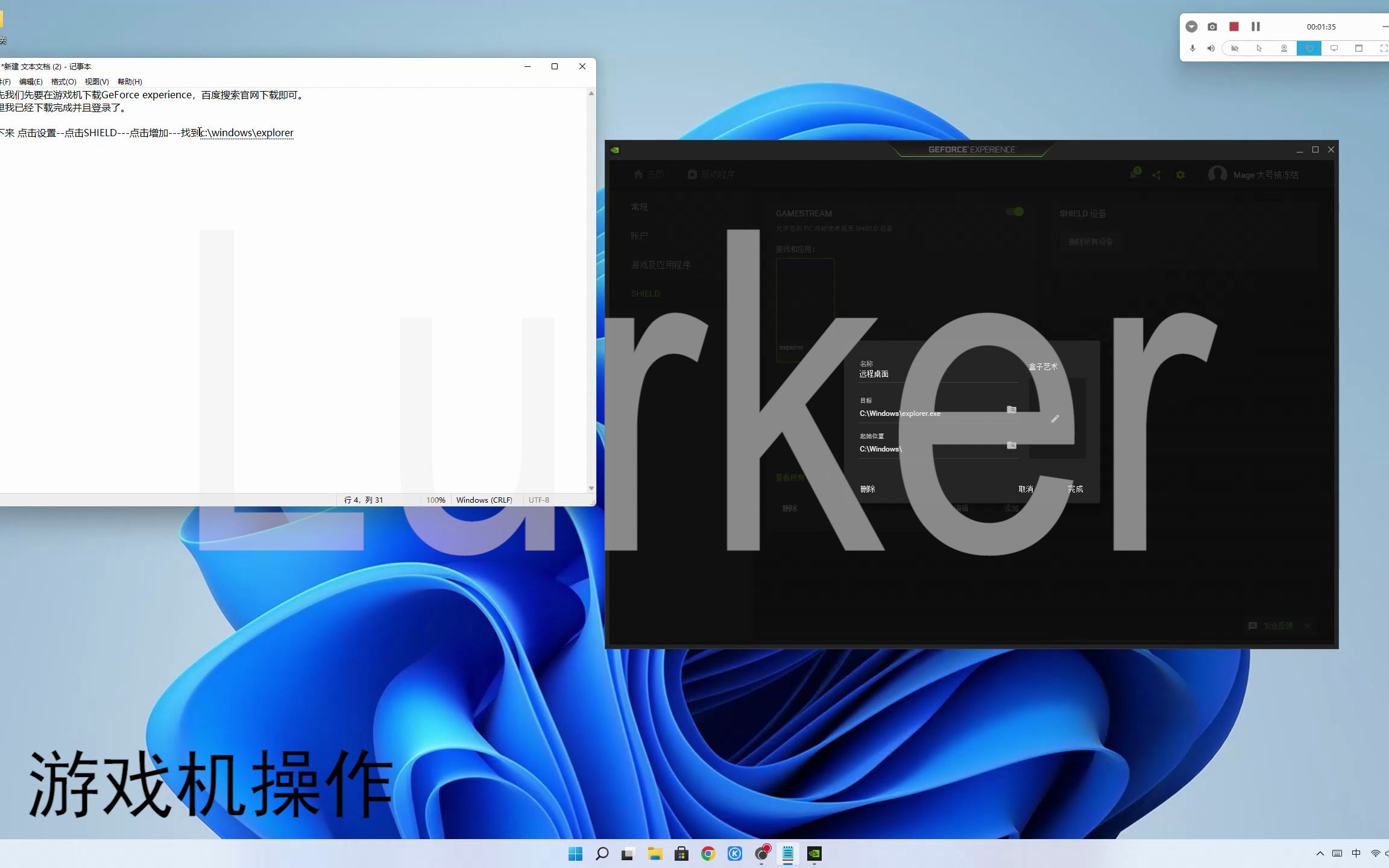This screenshot has height=868, width=1389.
Task: Browse for target file folder icon
Action: point(1012,409)
